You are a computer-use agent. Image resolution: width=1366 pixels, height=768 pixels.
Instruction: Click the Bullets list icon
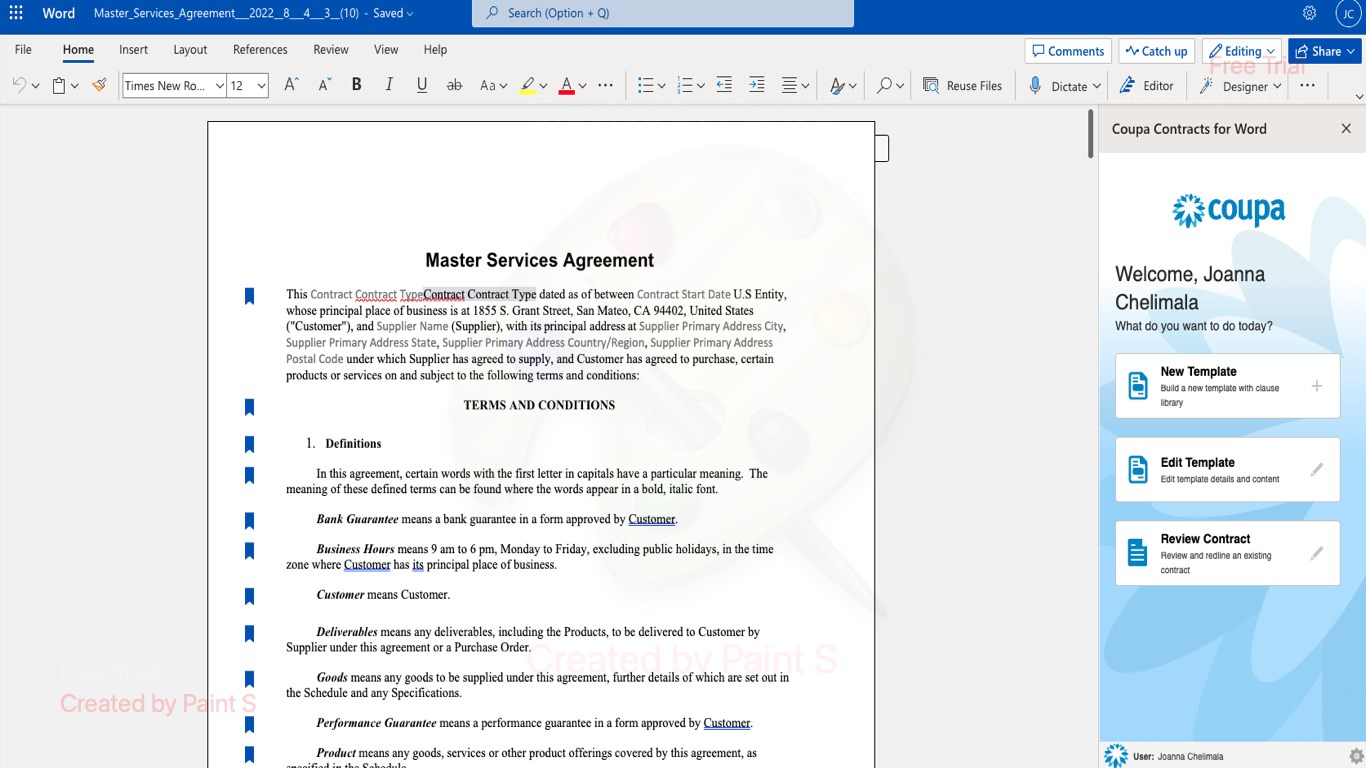click(646, 86)
